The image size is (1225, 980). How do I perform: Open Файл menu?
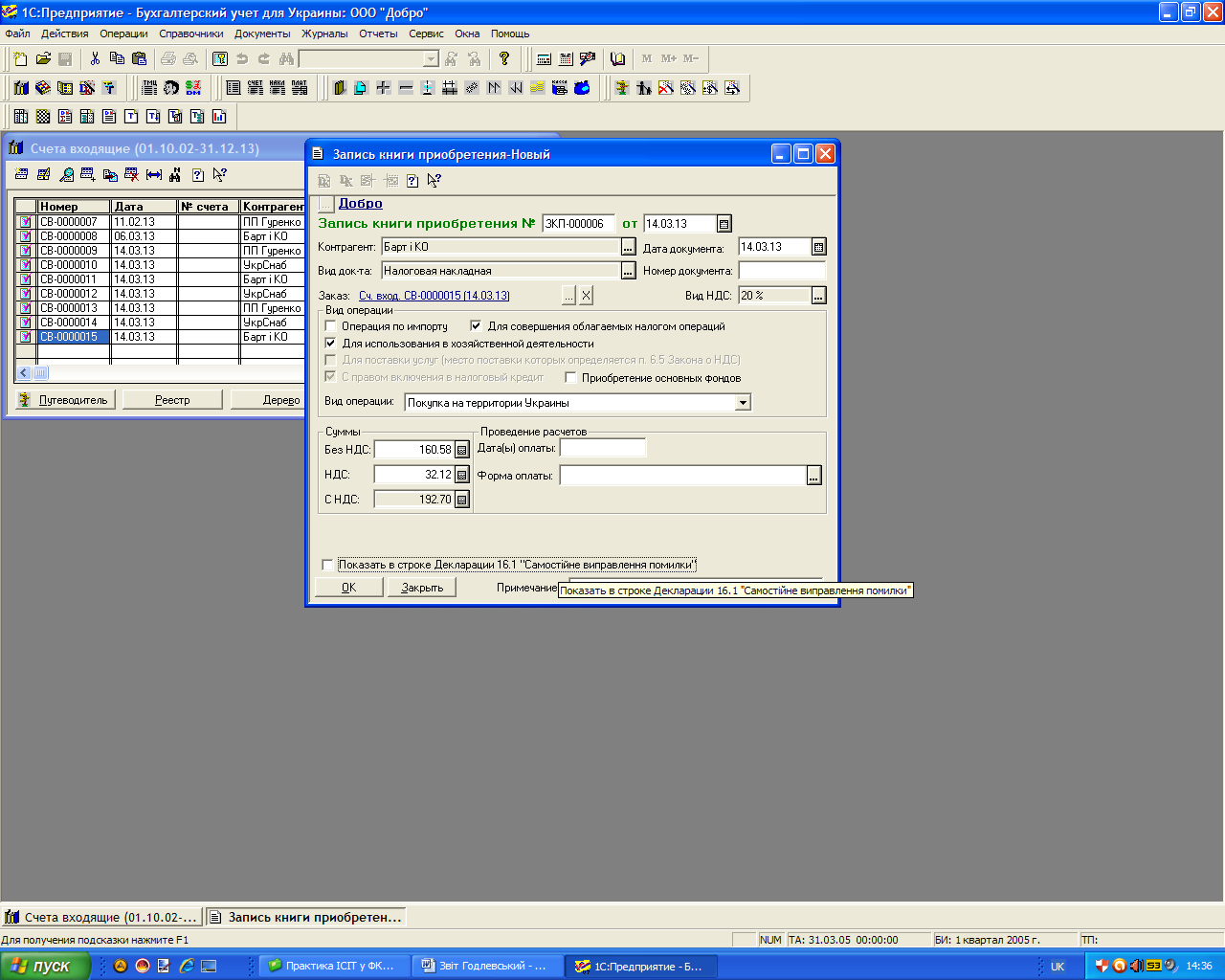[17, 33]
